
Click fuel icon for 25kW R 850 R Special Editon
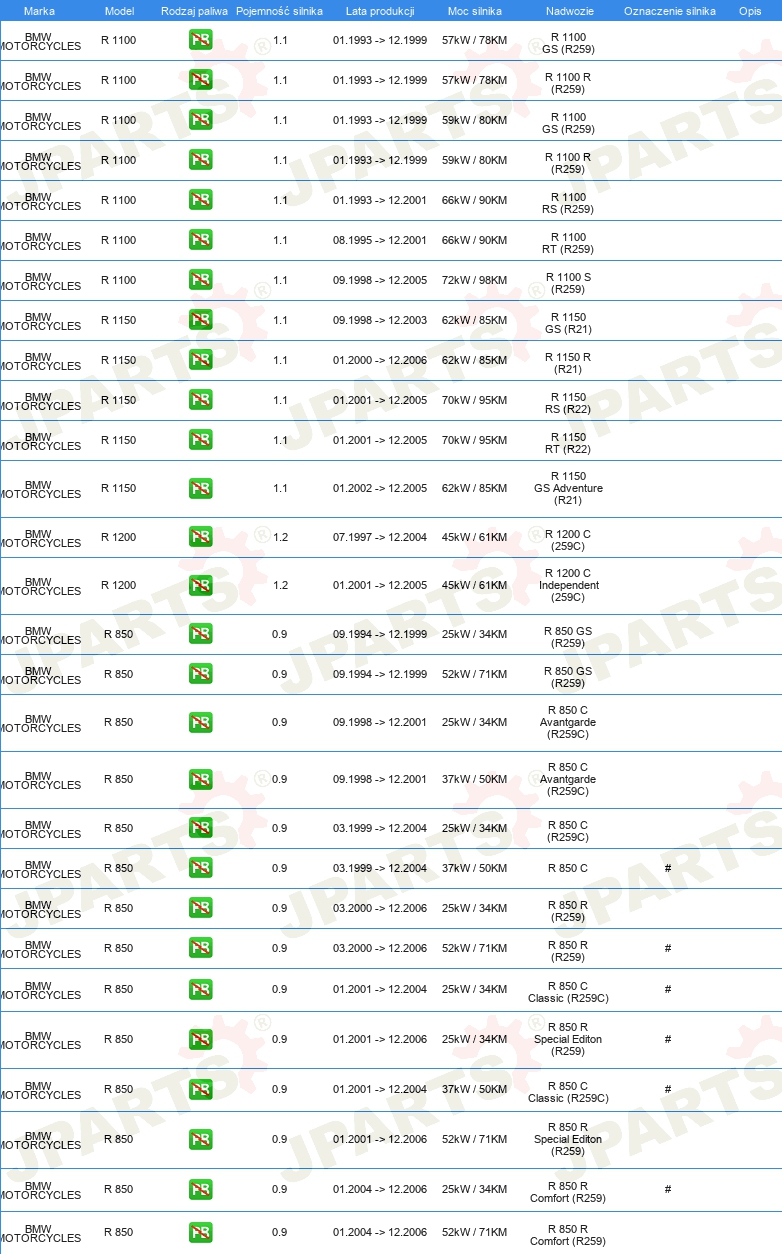click(201, 1039)
